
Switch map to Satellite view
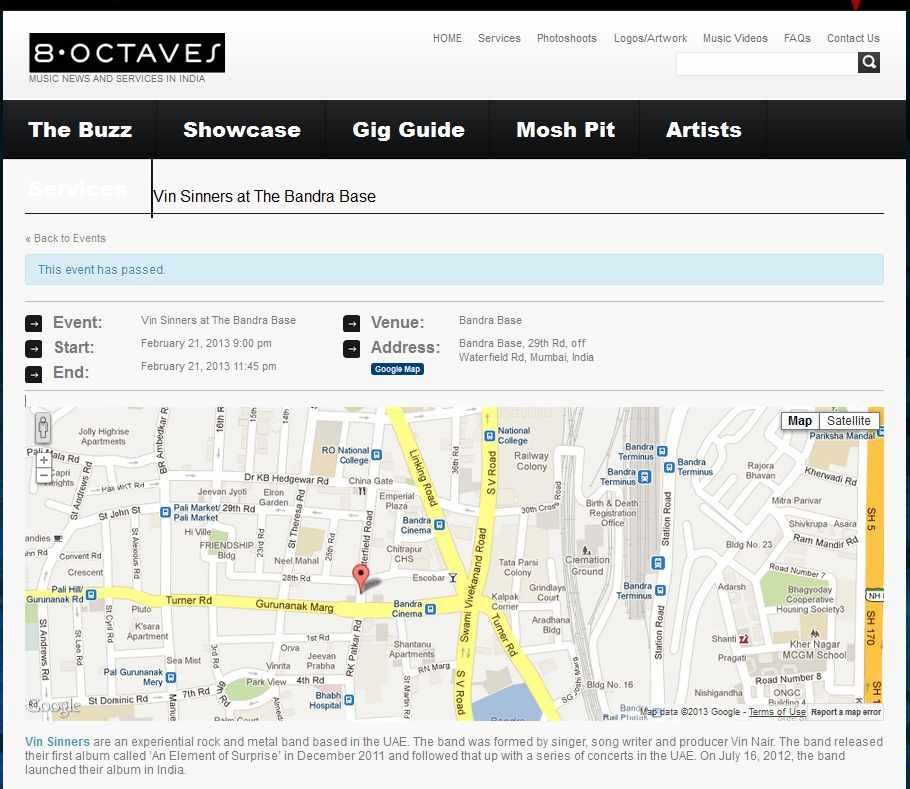(848, 421)
